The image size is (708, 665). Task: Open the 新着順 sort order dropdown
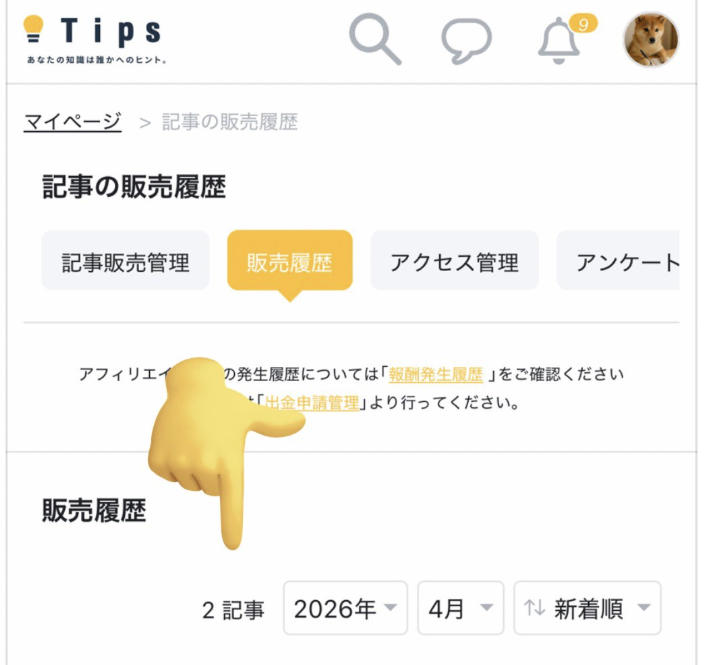pos(587,608)
